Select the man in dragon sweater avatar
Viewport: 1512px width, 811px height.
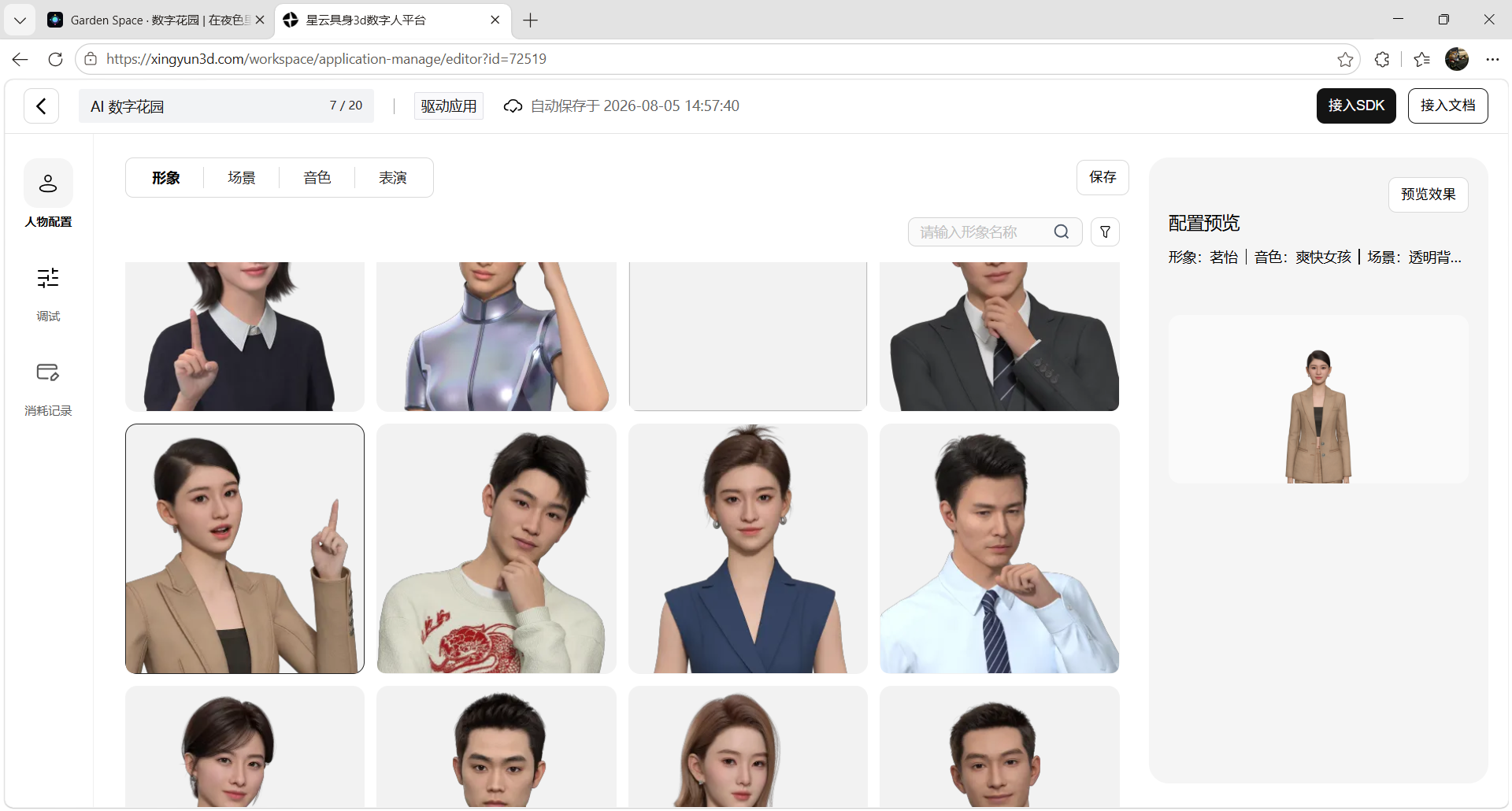tap(496, 549)
